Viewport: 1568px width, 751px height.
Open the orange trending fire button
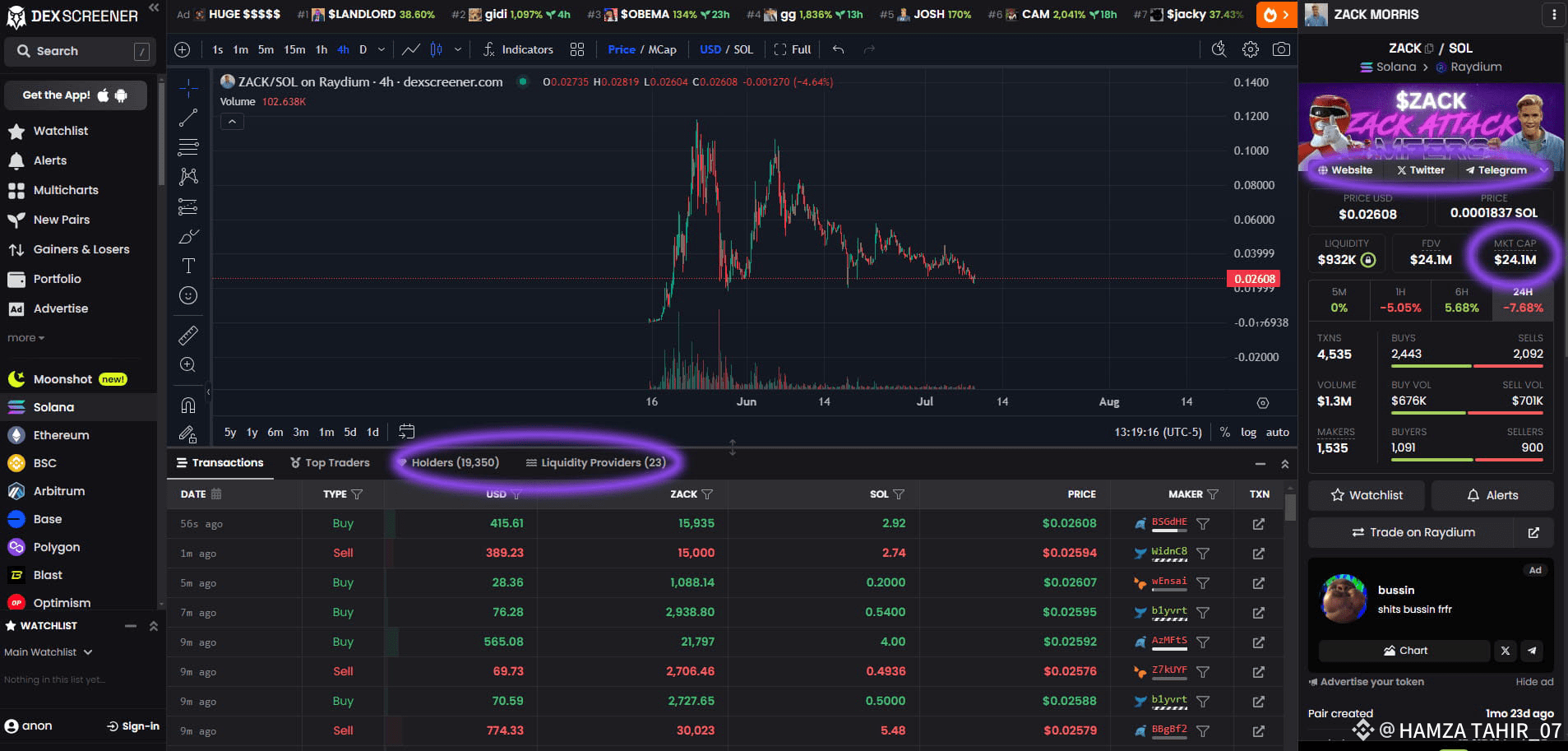click(1276, 15)
